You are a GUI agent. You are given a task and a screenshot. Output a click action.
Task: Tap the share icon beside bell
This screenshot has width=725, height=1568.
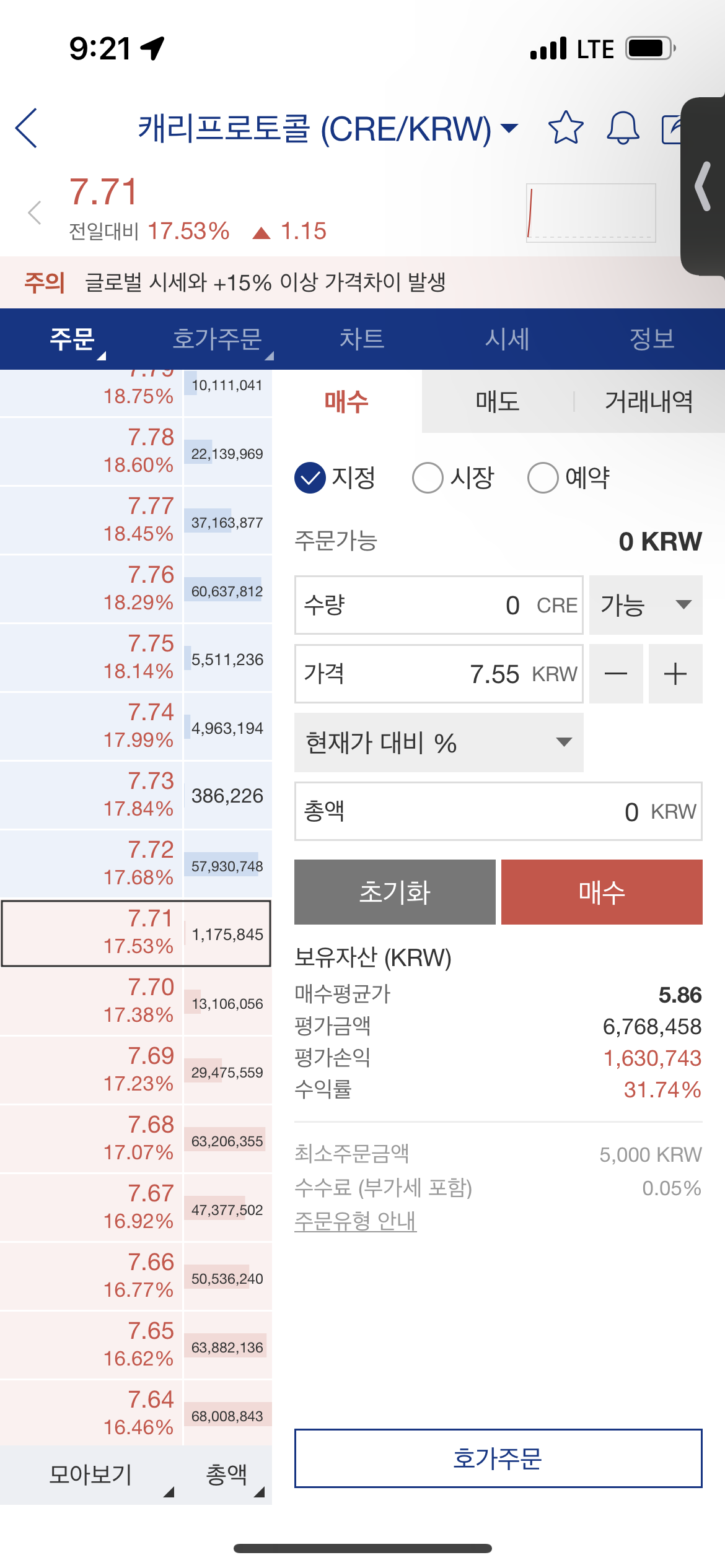672,129
